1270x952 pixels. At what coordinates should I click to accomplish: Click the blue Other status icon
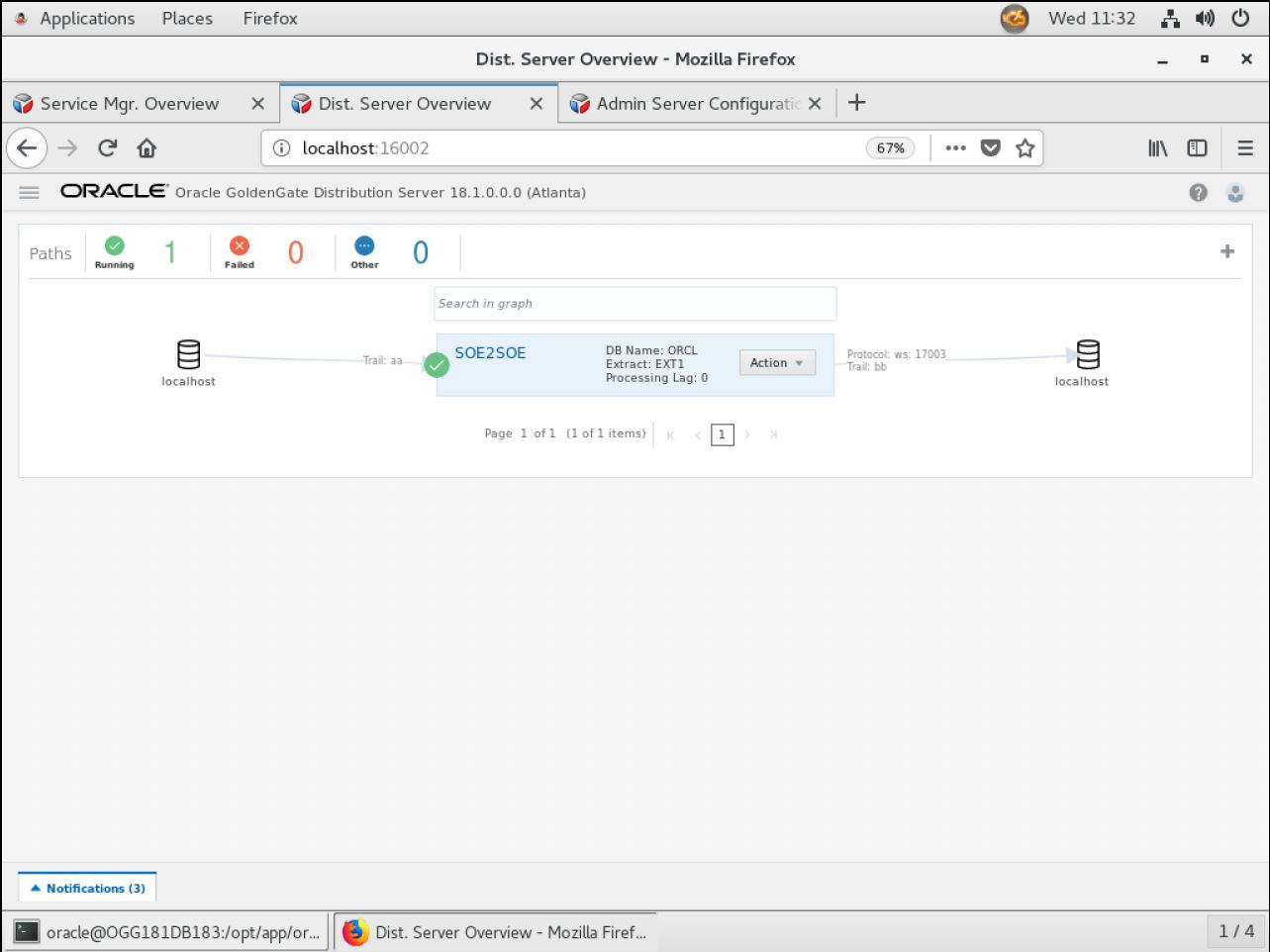click(364, 245)
